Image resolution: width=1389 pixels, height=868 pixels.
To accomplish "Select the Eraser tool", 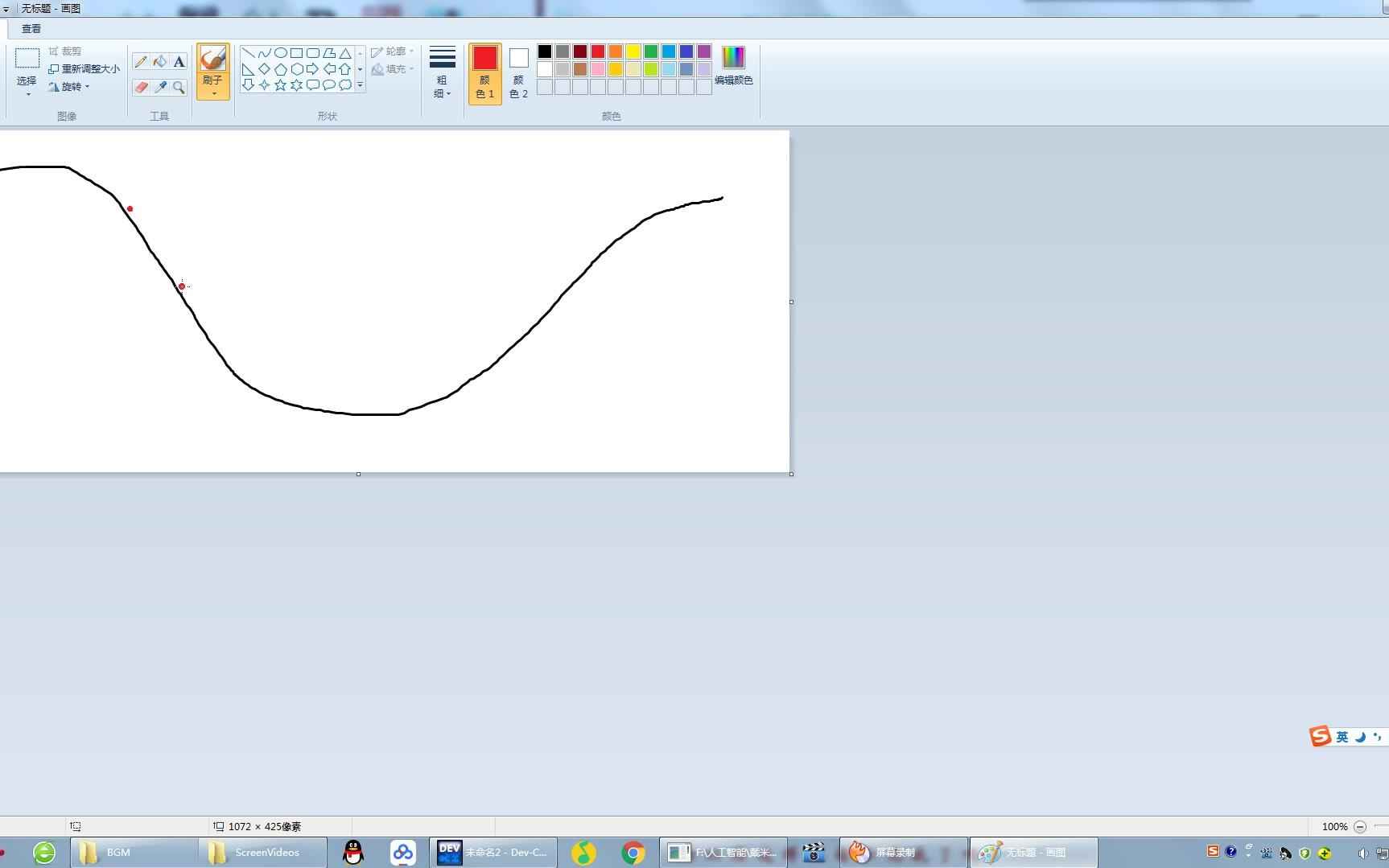I will (x=141, y=87).
